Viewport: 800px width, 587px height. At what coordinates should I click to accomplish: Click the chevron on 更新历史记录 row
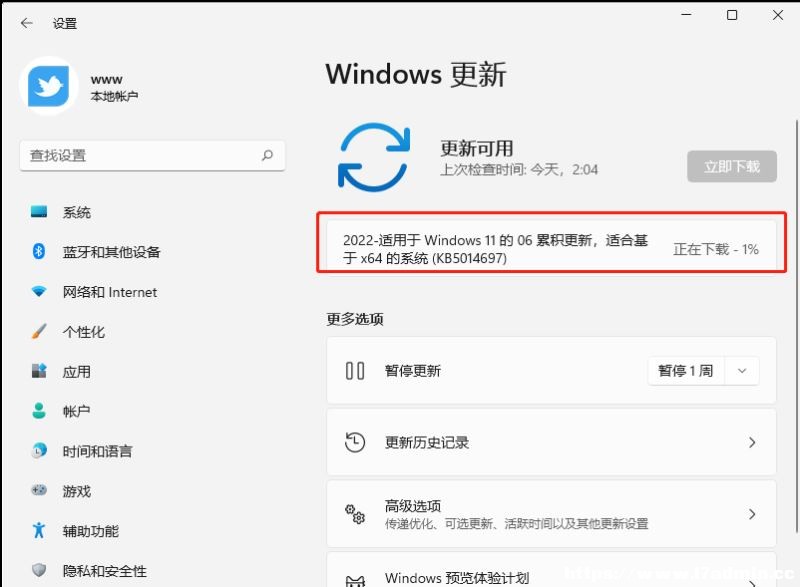tap(752, 442)
